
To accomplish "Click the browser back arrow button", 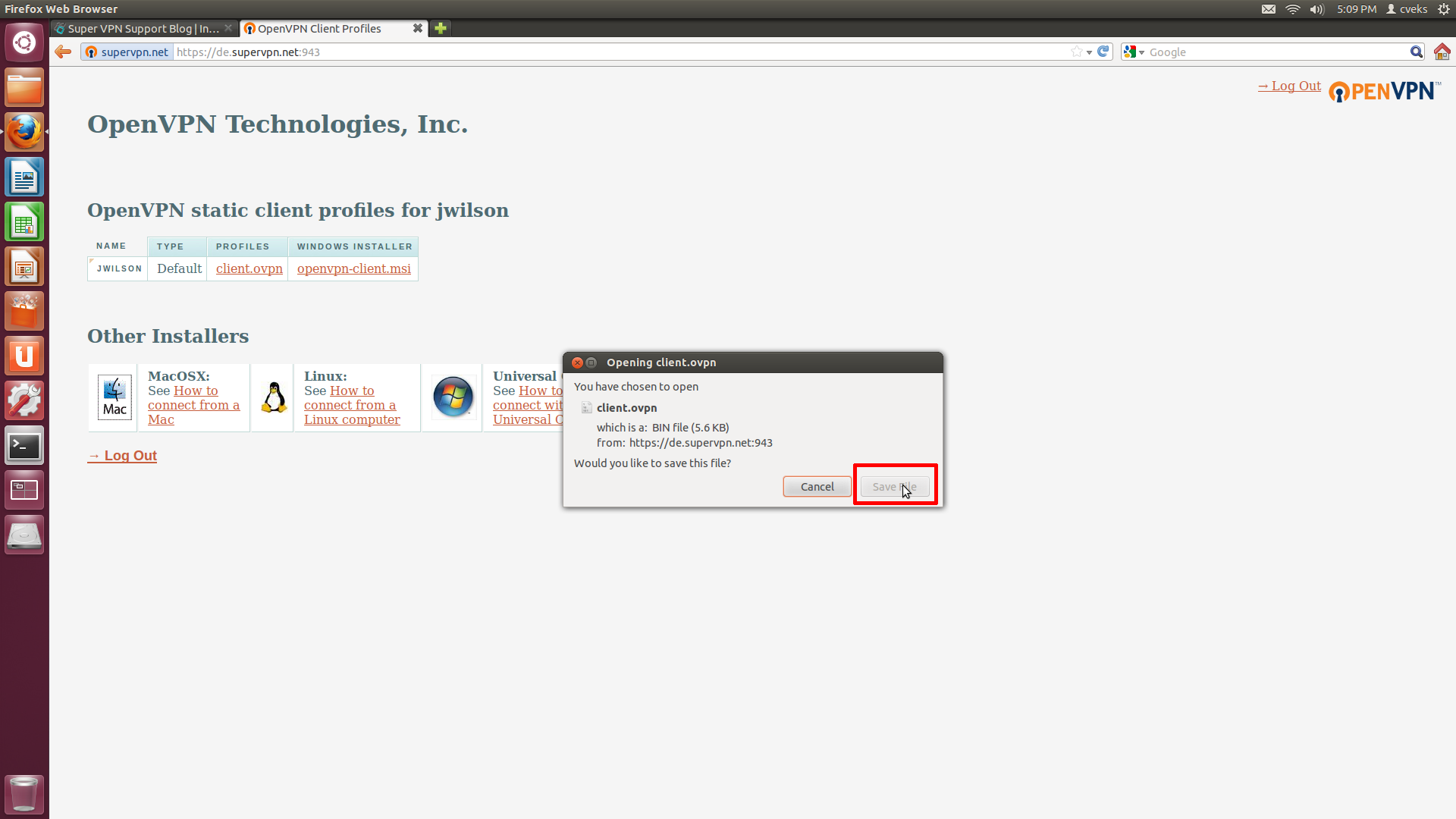I will click(x=63, y=52).
